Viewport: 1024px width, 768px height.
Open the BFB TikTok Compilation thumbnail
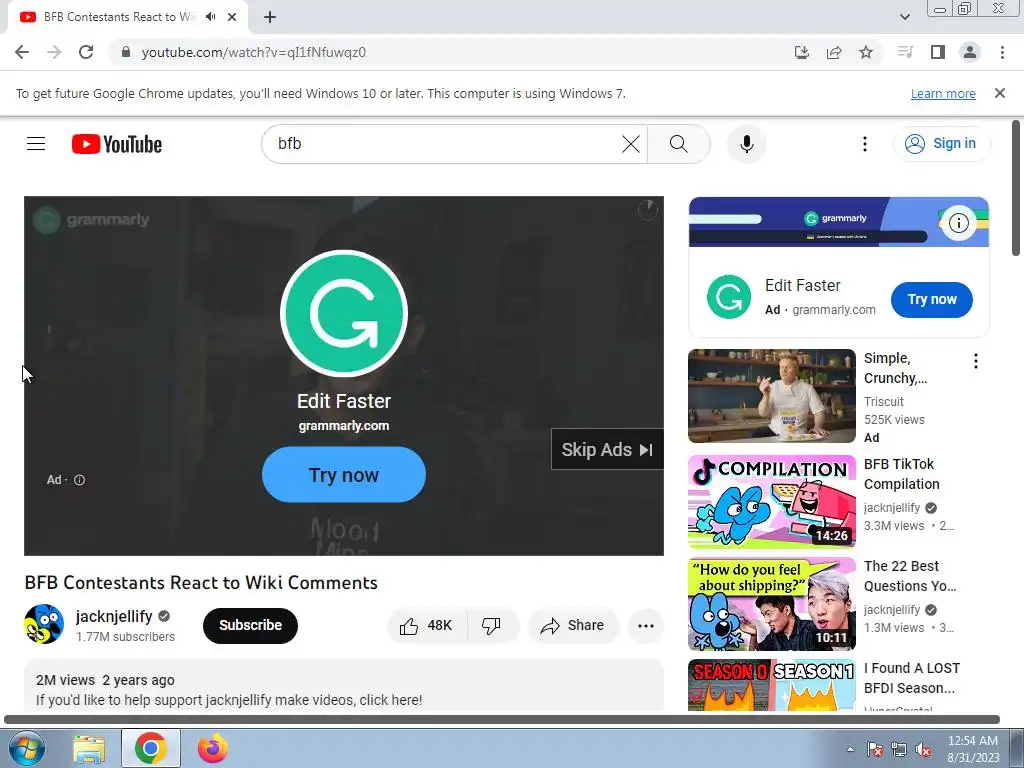point(771,502)
